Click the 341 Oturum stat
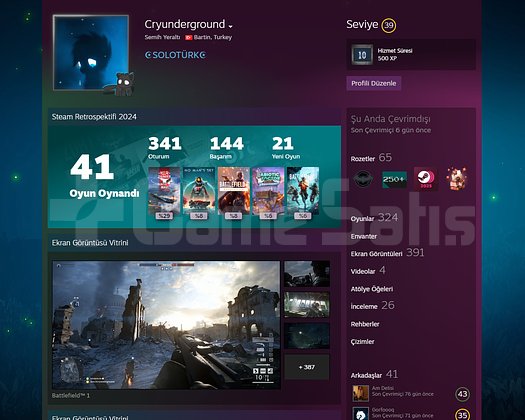 (165, 147)
